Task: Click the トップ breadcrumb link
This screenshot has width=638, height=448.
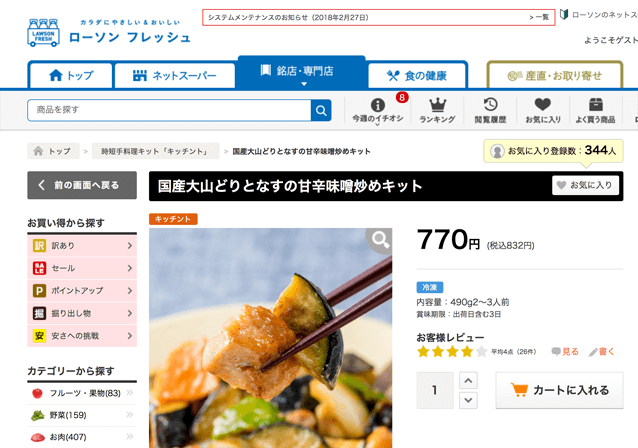Action: tap(54, 151)
